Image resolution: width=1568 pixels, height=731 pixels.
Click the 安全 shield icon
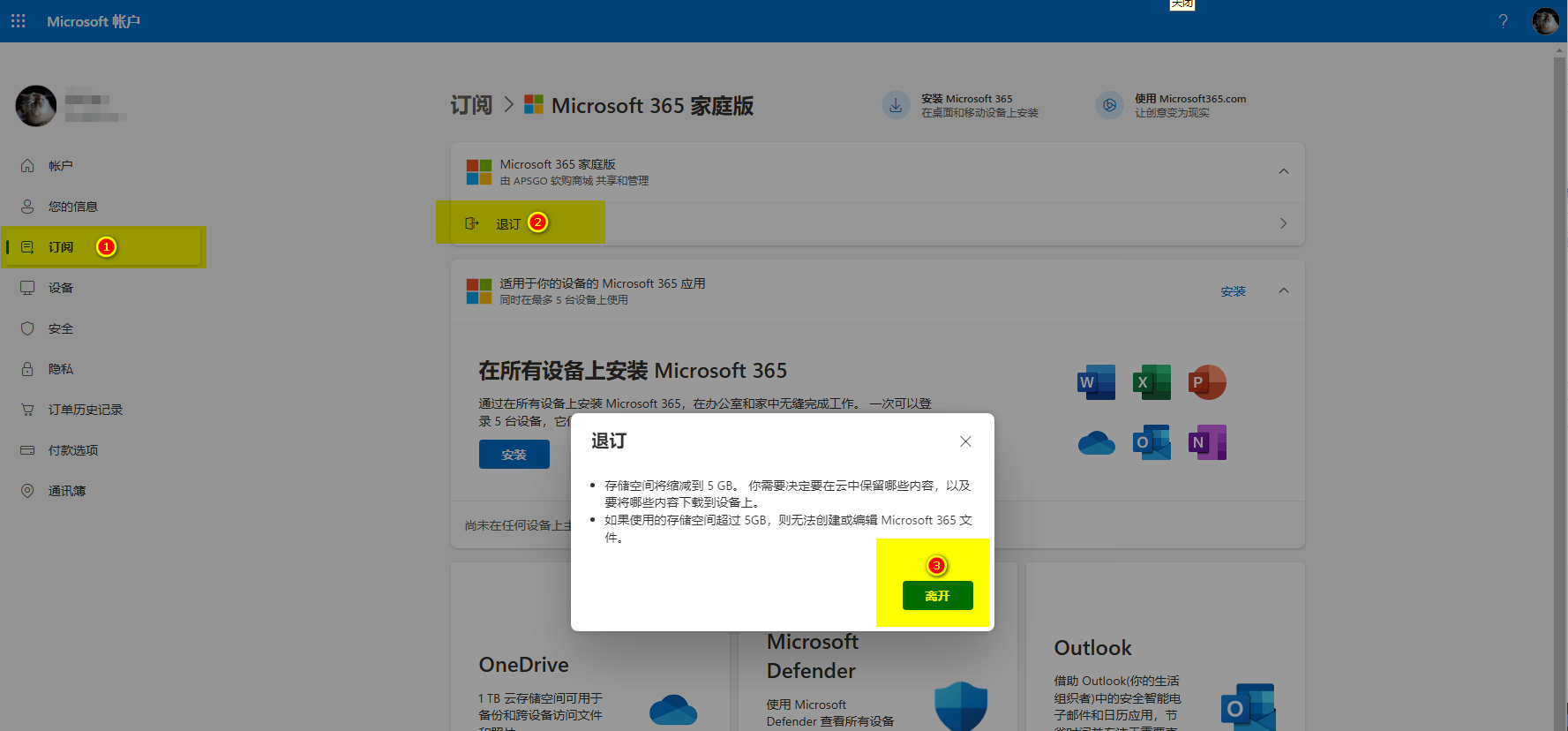click(x=27, y=328)
